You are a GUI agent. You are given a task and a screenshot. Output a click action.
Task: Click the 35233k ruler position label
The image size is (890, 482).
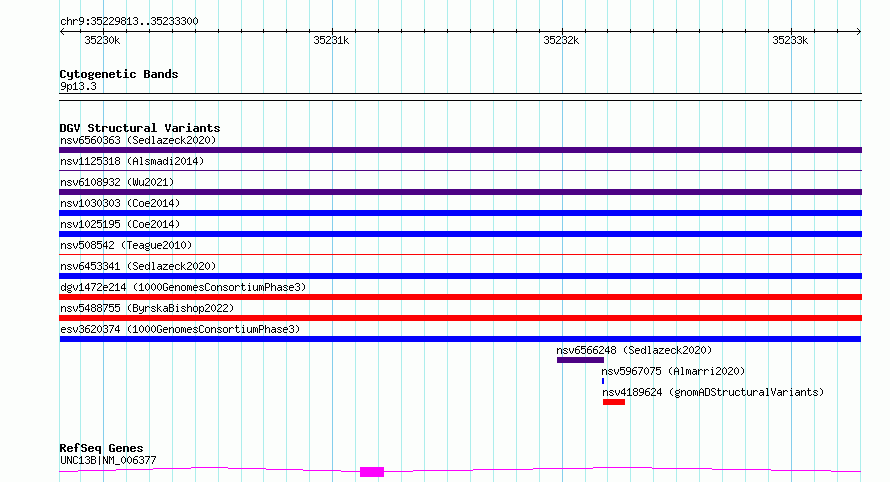point(790,40)
